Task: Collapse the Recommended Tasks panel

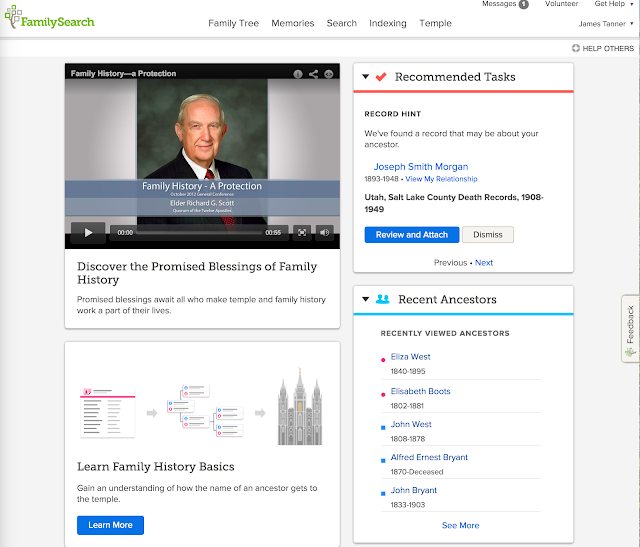Action: coord(366,77)
